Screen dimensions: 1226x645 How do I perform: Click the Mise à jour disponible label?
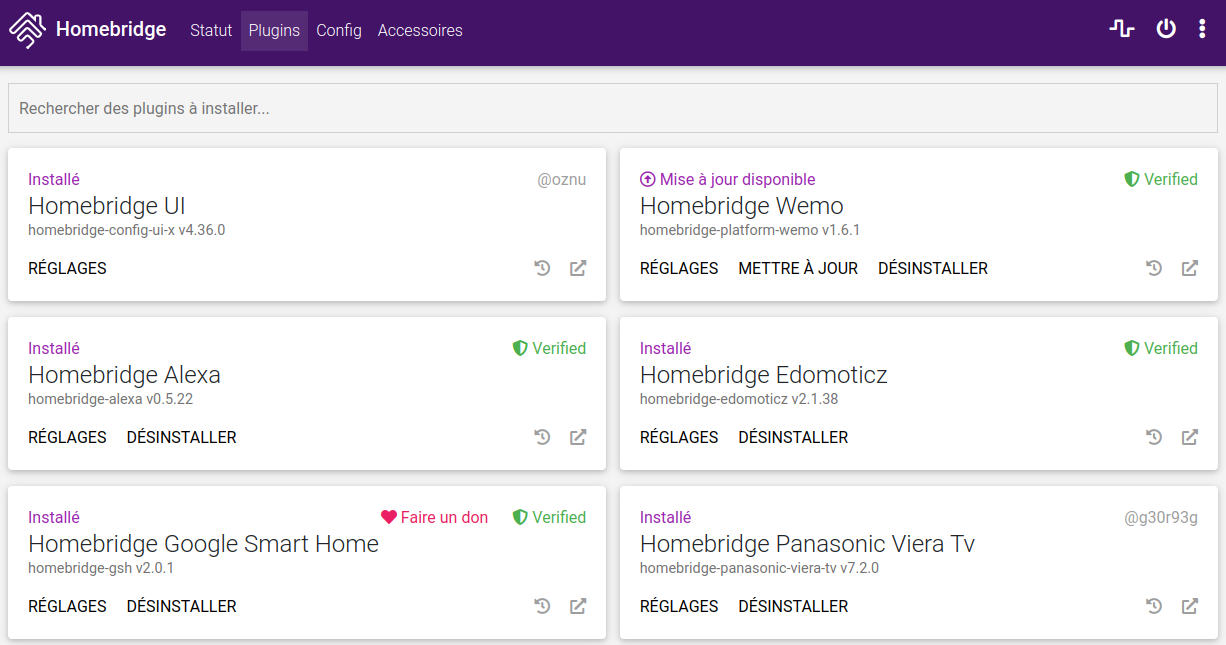[x=738, y=179]
